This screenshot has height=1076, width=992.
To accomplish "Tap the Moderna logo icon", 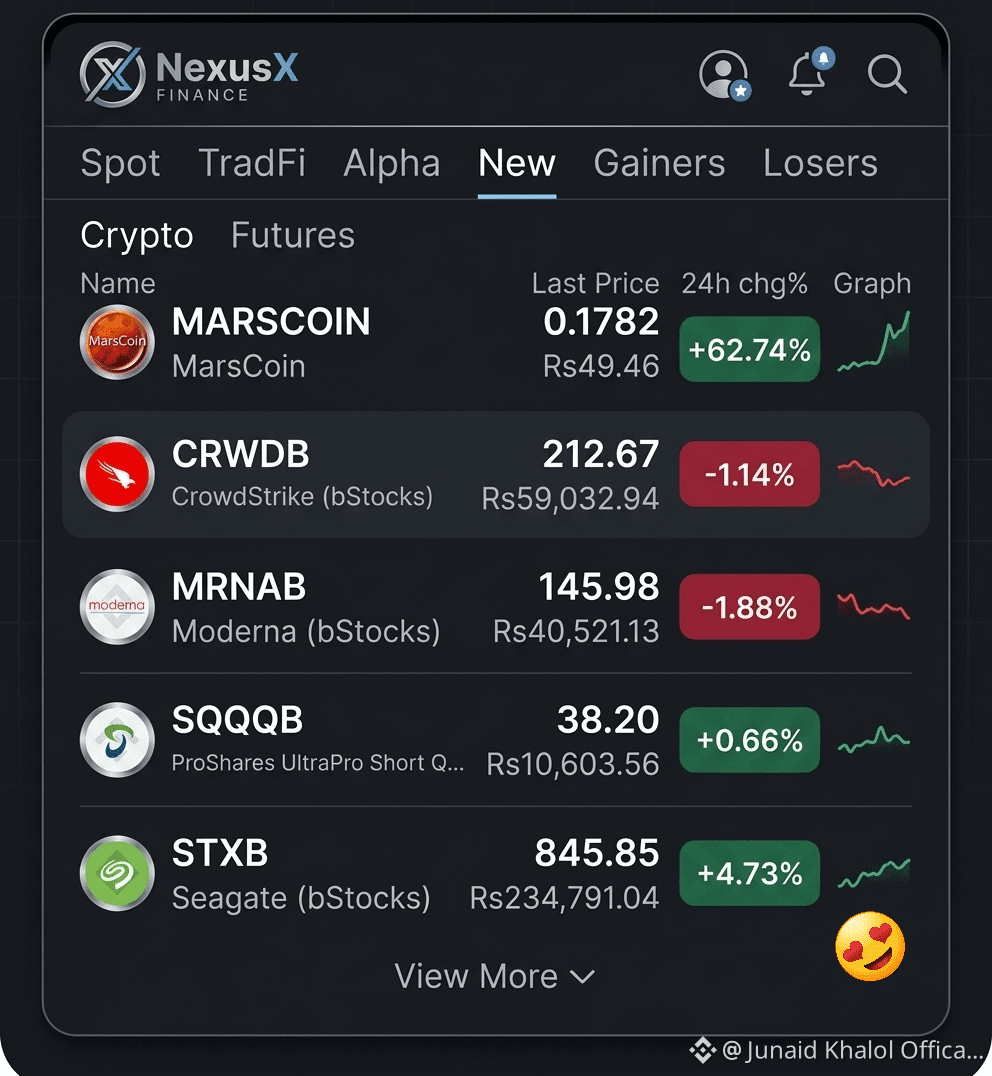I will 117,607.
